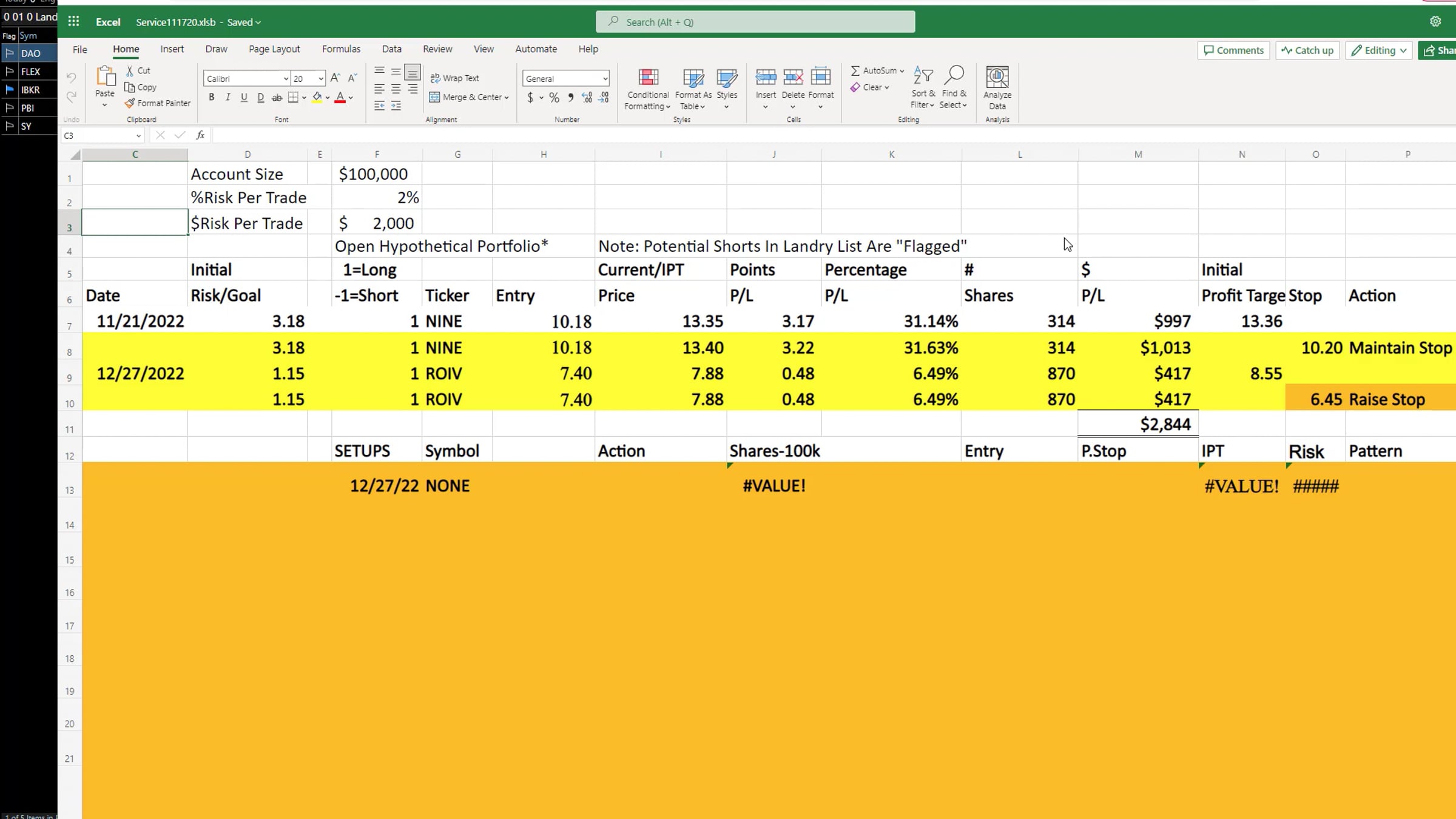
Task: Open Conditional Formatting menu
Action: (647, 89)
